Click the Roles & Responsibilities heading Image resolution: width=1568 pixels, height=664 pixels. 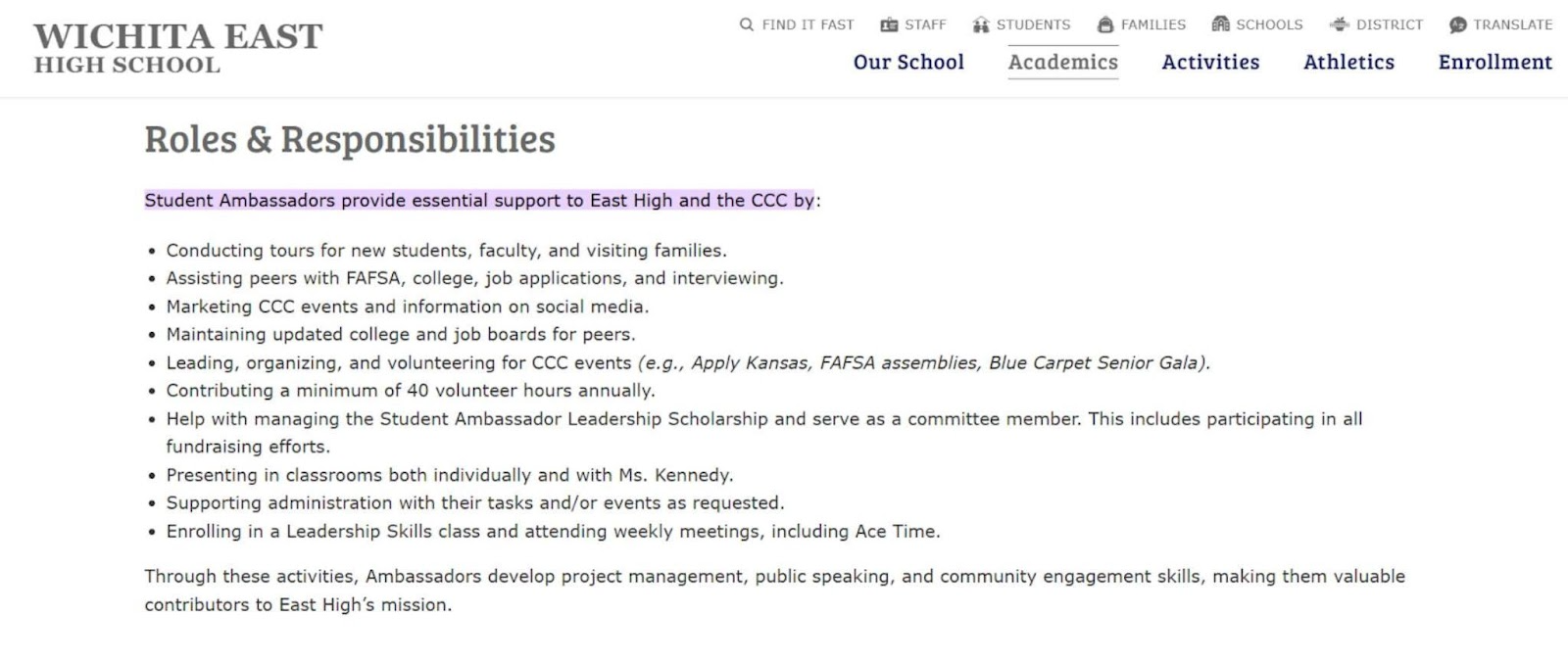350,139
